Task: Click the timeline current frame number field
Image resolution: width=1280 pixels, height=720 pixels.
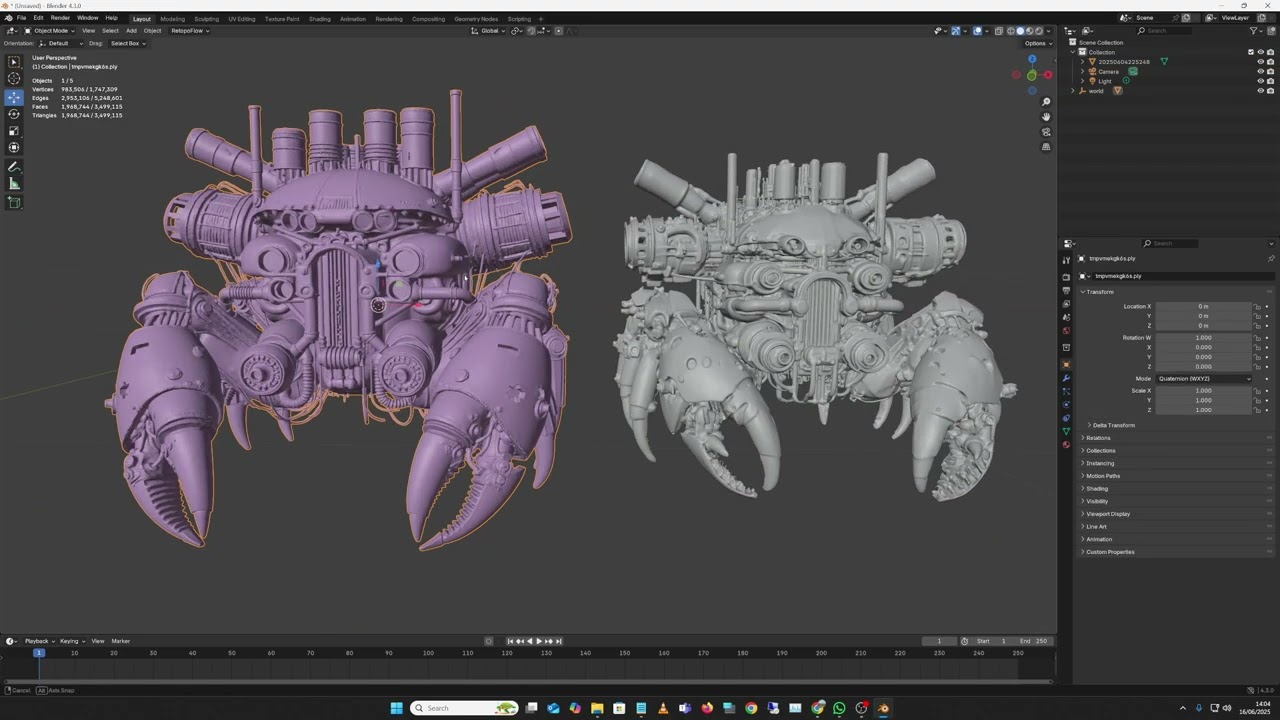Action: point(939,641)
